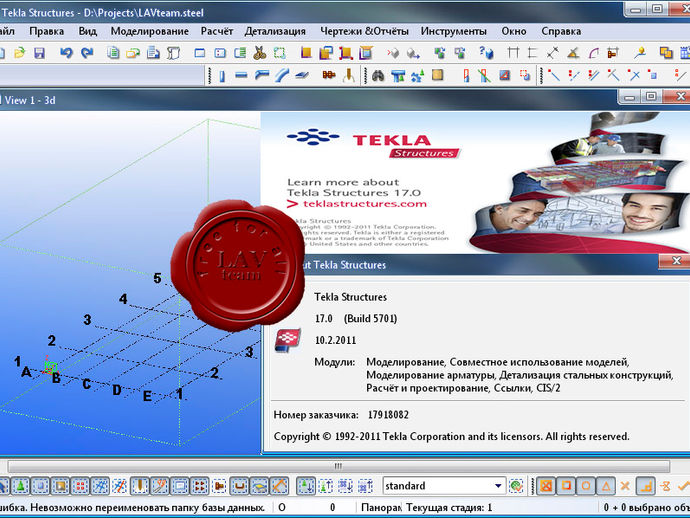The height and width of the screenshot is (518, 690).
Task: Select the contour plate tool
Action: (x=302, y=76)
